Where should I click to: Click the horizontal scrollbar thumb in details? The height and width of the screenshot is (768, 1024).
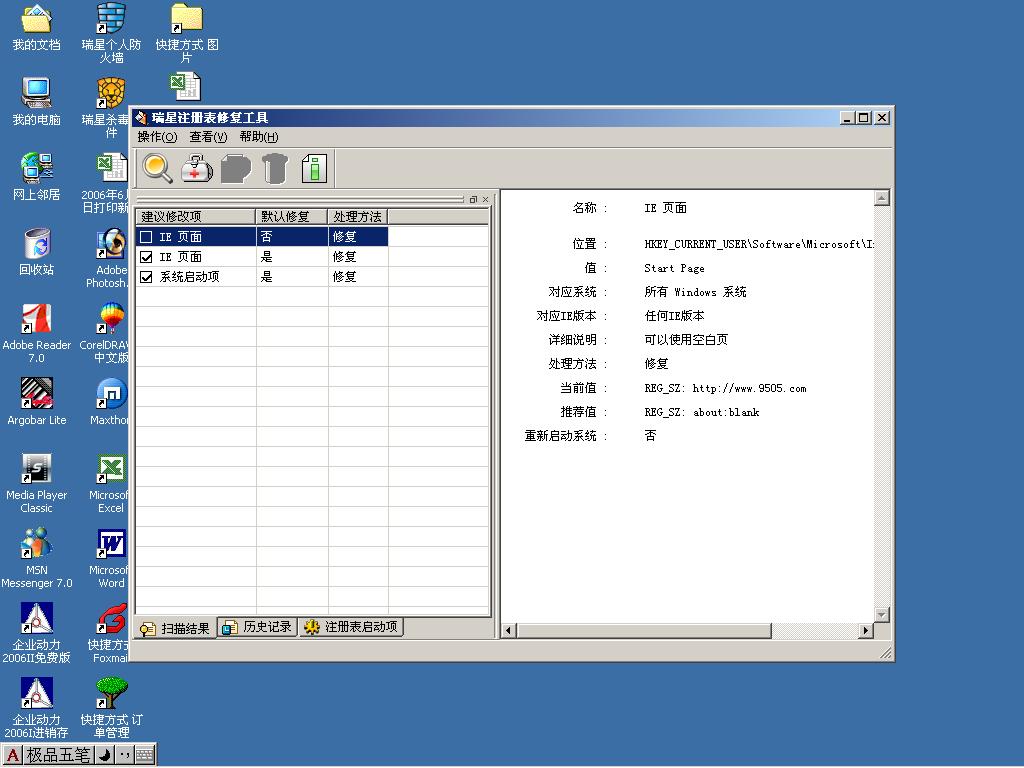tap(644, 630)
